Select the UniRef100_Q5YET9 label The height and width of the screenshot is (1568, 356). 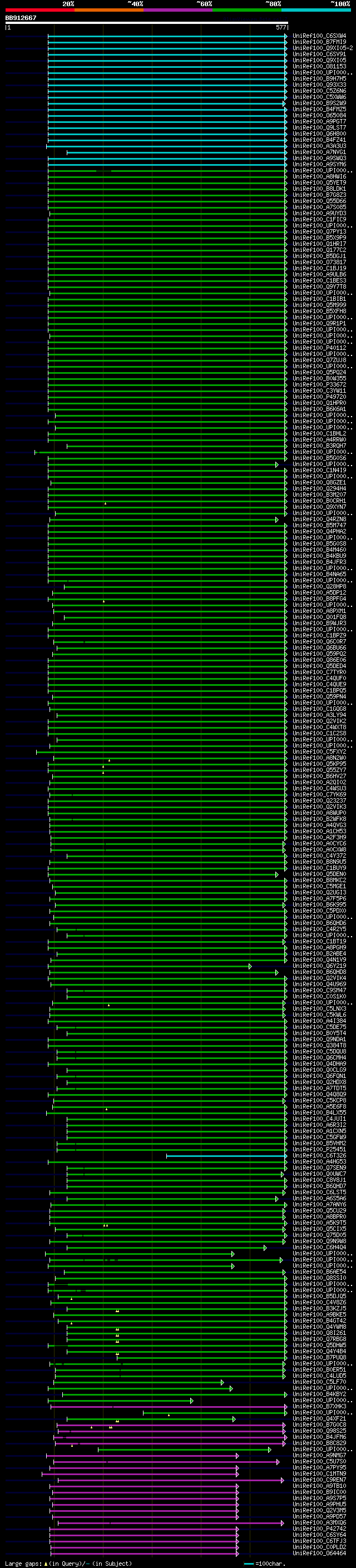319,182
